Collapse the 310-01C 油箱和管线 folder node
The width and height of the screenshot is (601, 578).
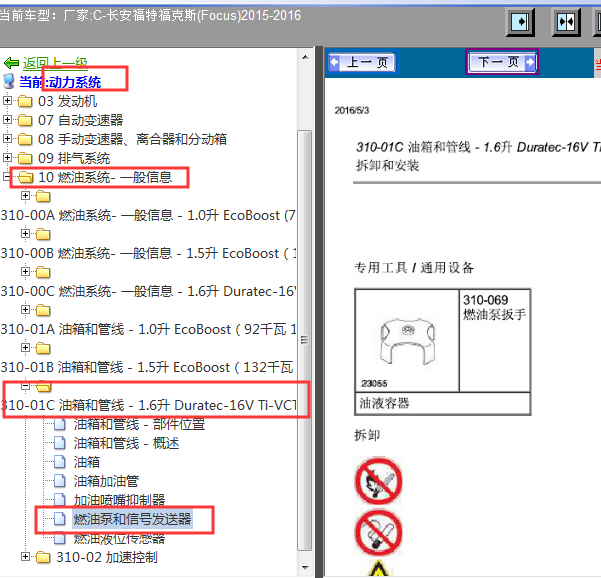pyautogui.click(x=25, y=386)
